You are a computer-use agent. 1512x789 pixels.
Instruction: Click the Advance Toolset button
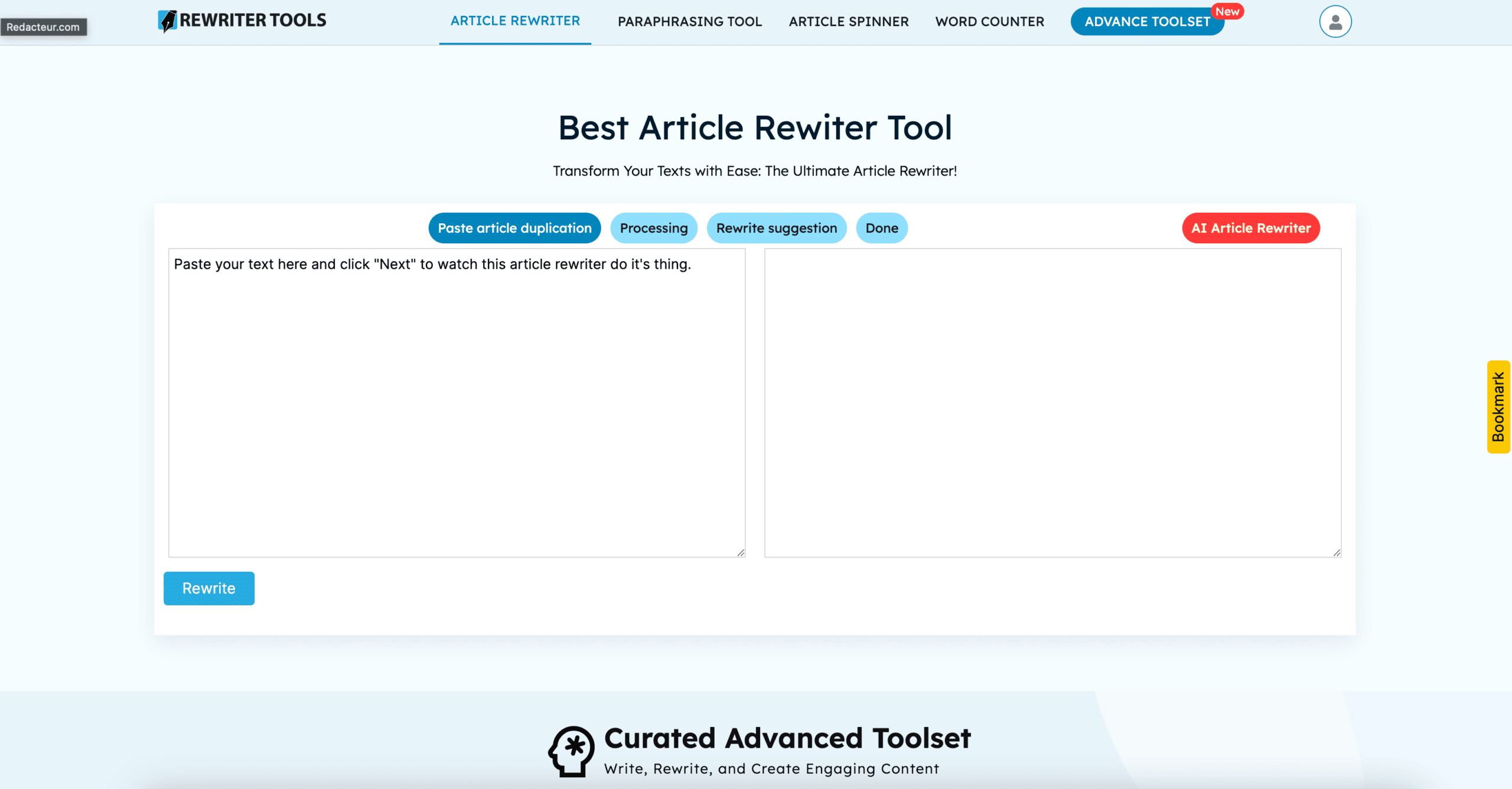1146,22
